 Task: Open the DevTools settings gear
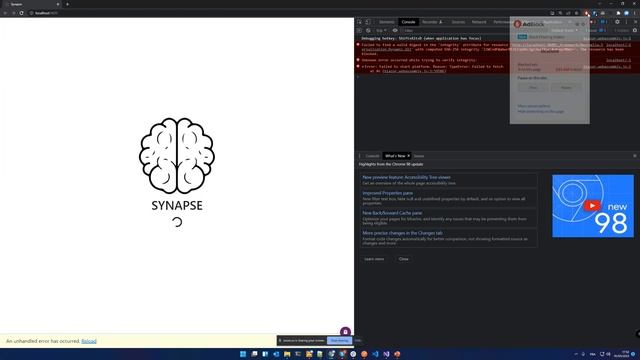click(617, 22)
